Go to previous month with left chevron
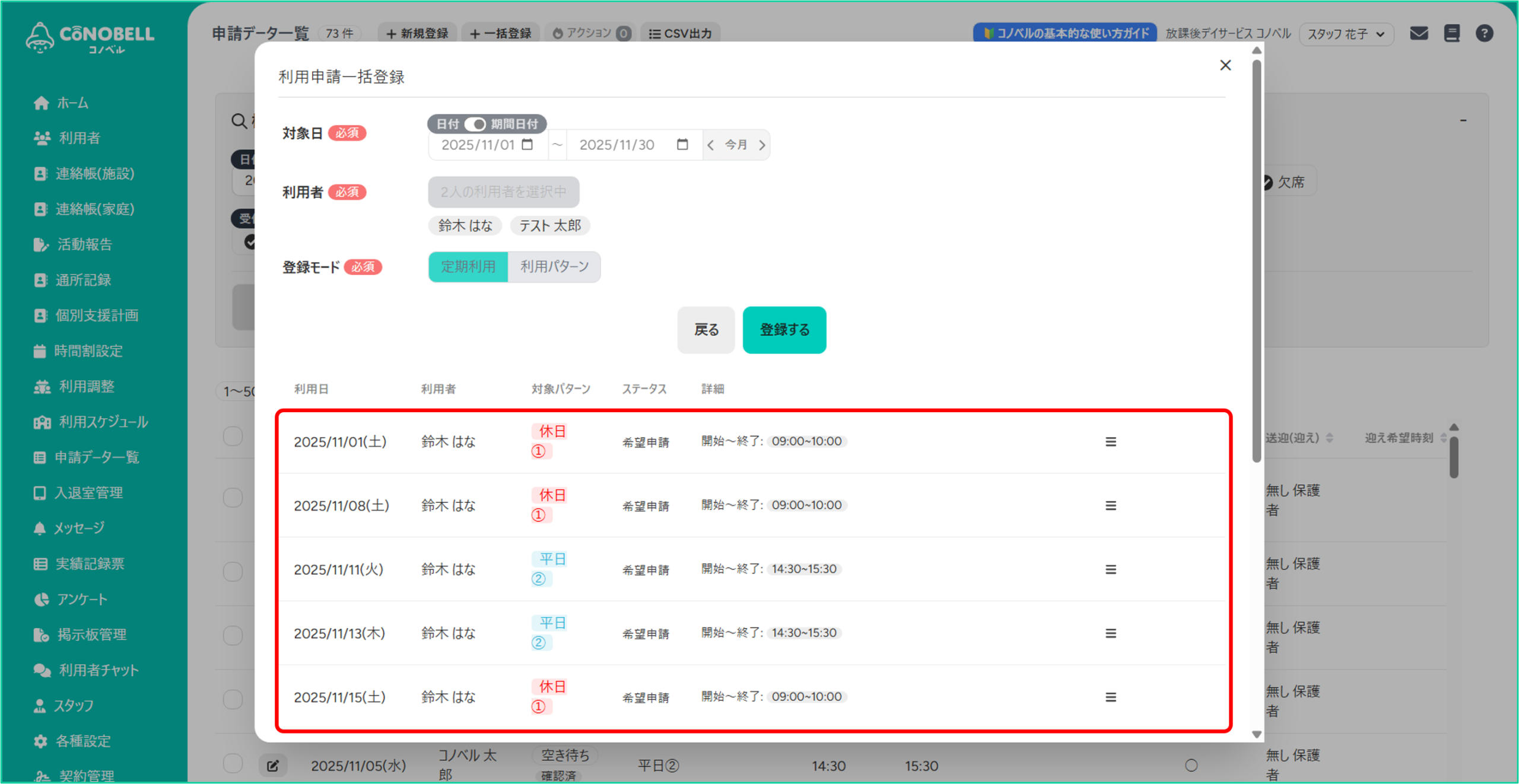 (x=711, y=145)
